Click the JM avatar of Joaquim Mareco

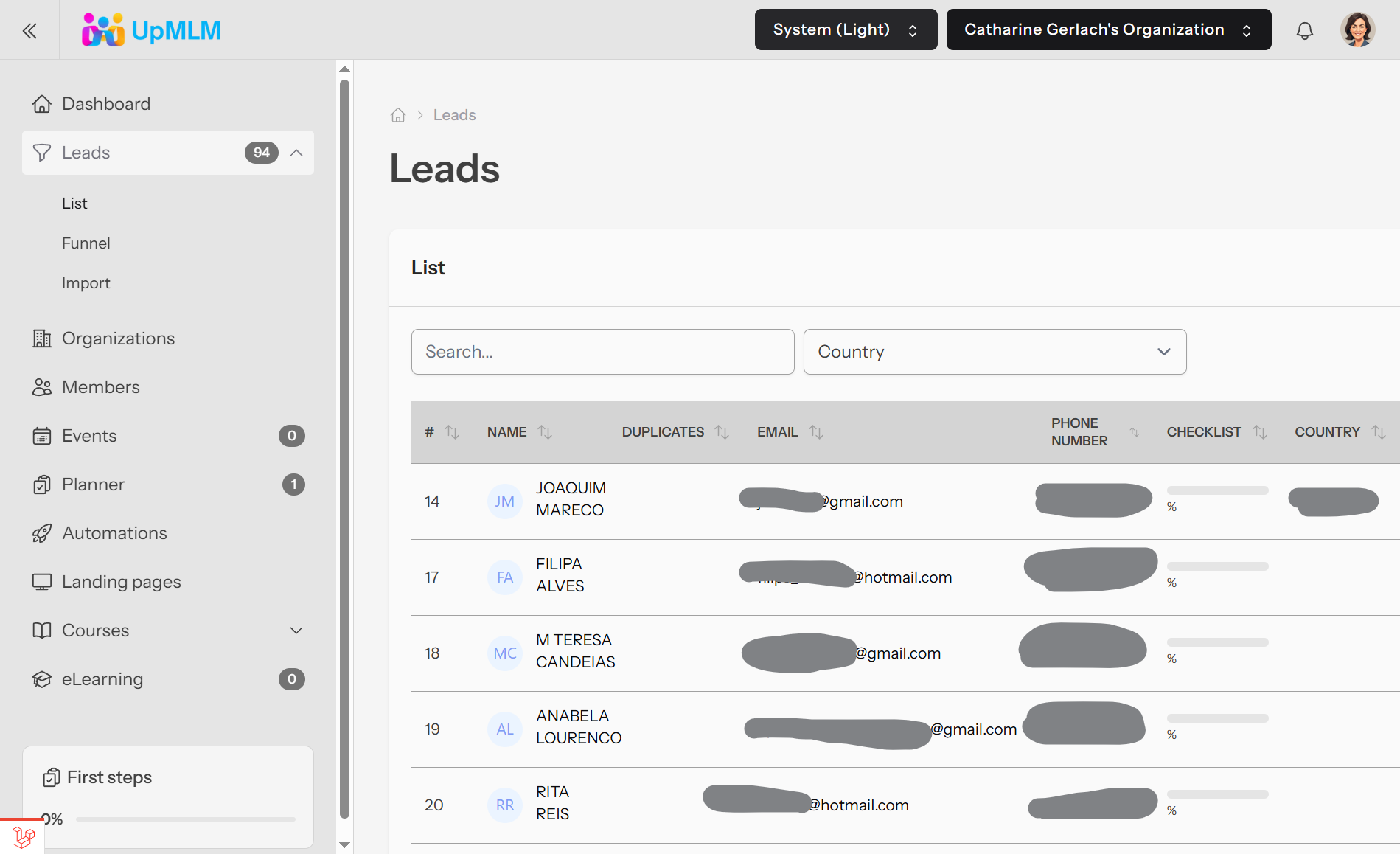coord(504,501)
